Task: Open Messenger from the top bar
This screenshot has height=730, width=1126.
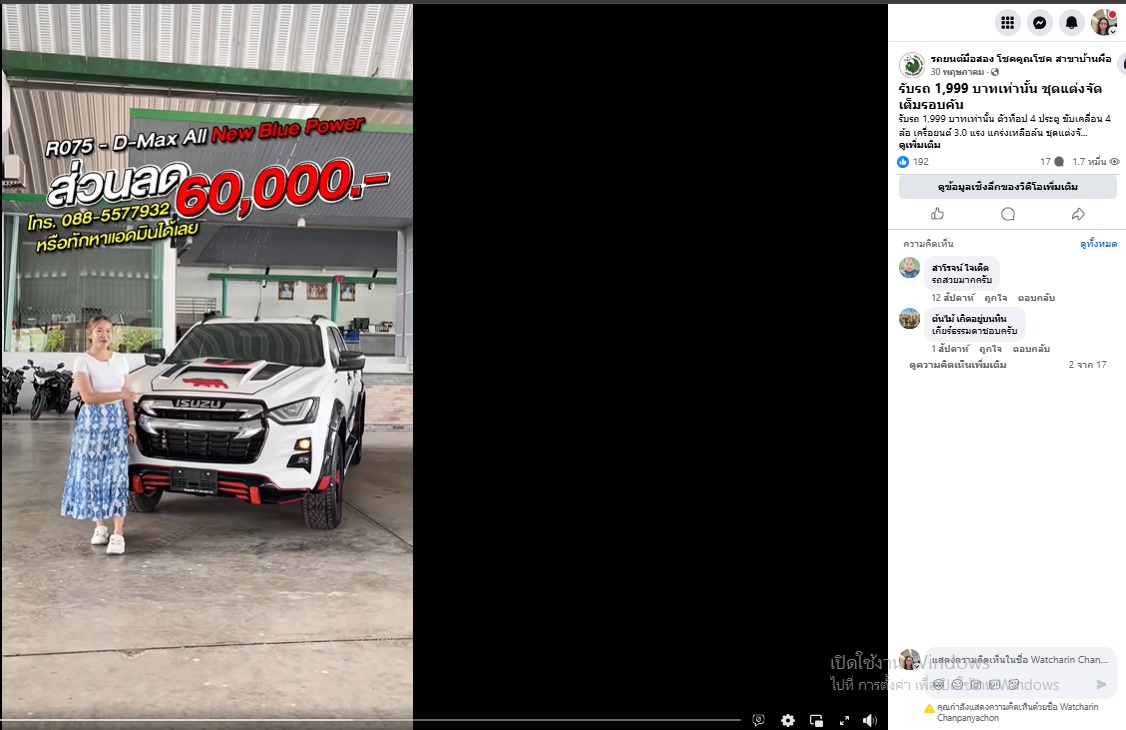Action: click(1039, 23)
